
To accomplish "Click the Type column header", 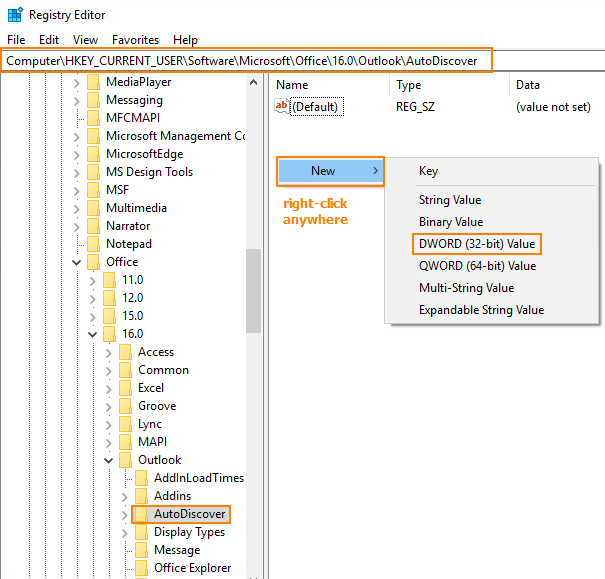I will (409, 85).
